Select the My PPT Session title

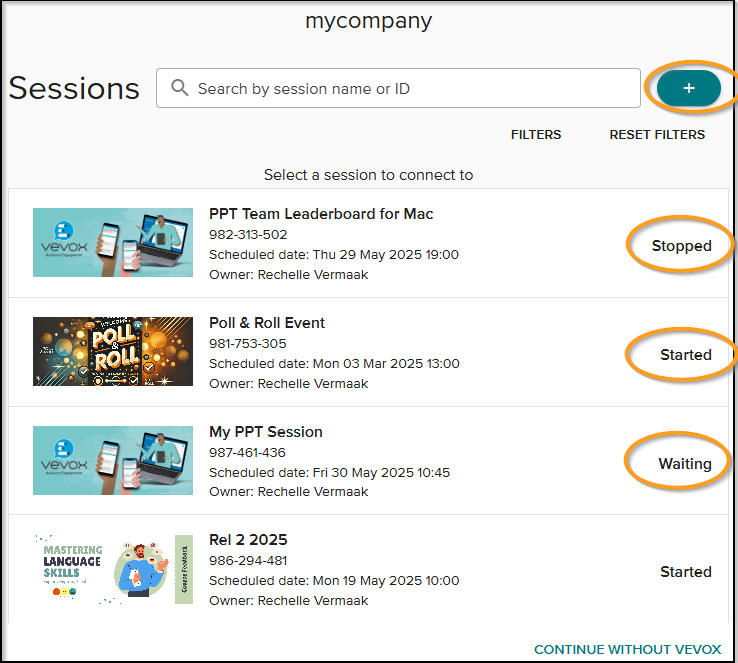(x=266, y=431)
